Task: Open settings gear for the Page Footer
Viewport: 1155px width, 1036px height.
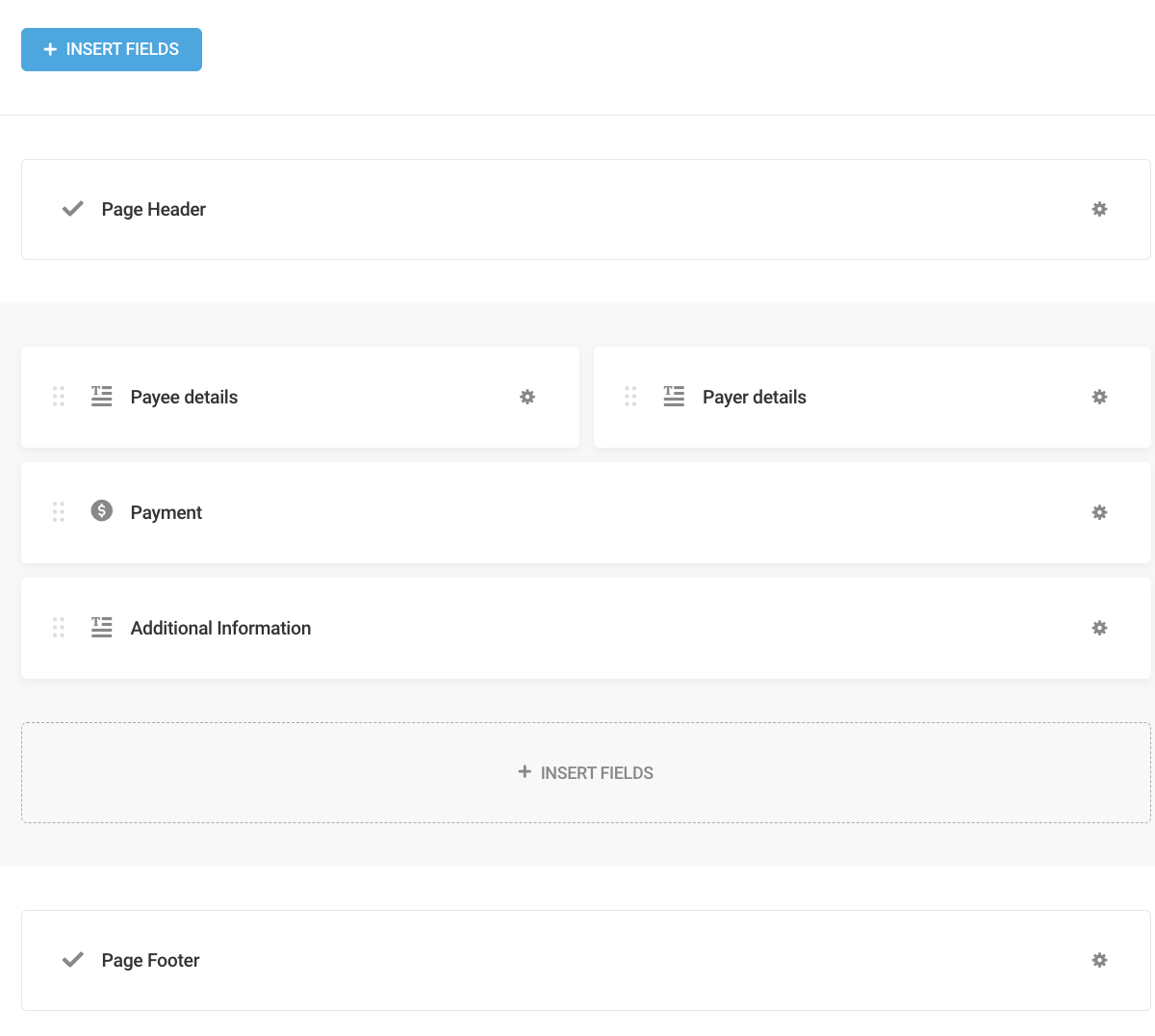Action: pos(1099,960)
